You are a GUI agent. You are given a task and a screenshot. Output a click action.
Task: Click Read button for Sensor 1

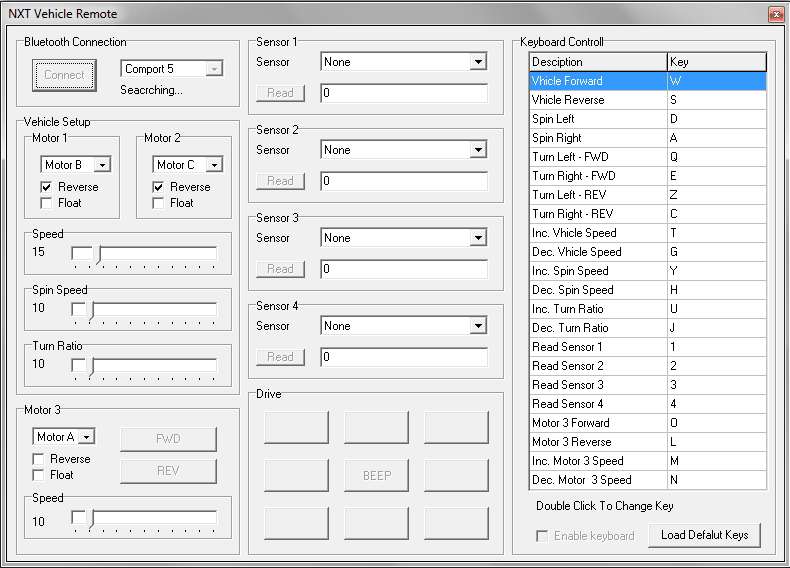pos(280,93)
